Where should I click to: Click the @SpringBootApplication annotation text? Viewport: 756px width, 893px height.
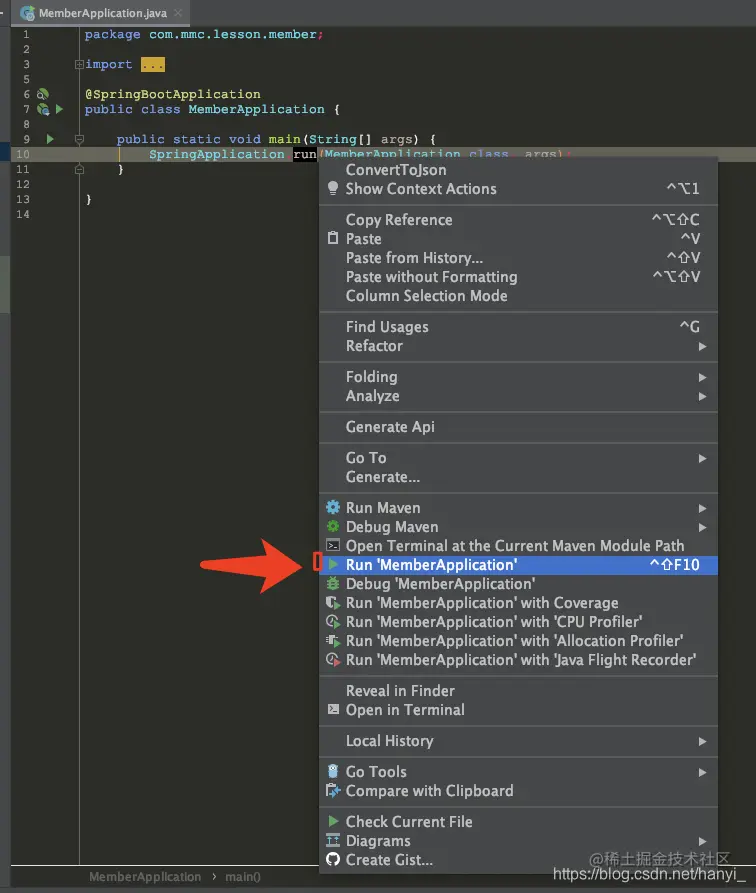(173, 94)
